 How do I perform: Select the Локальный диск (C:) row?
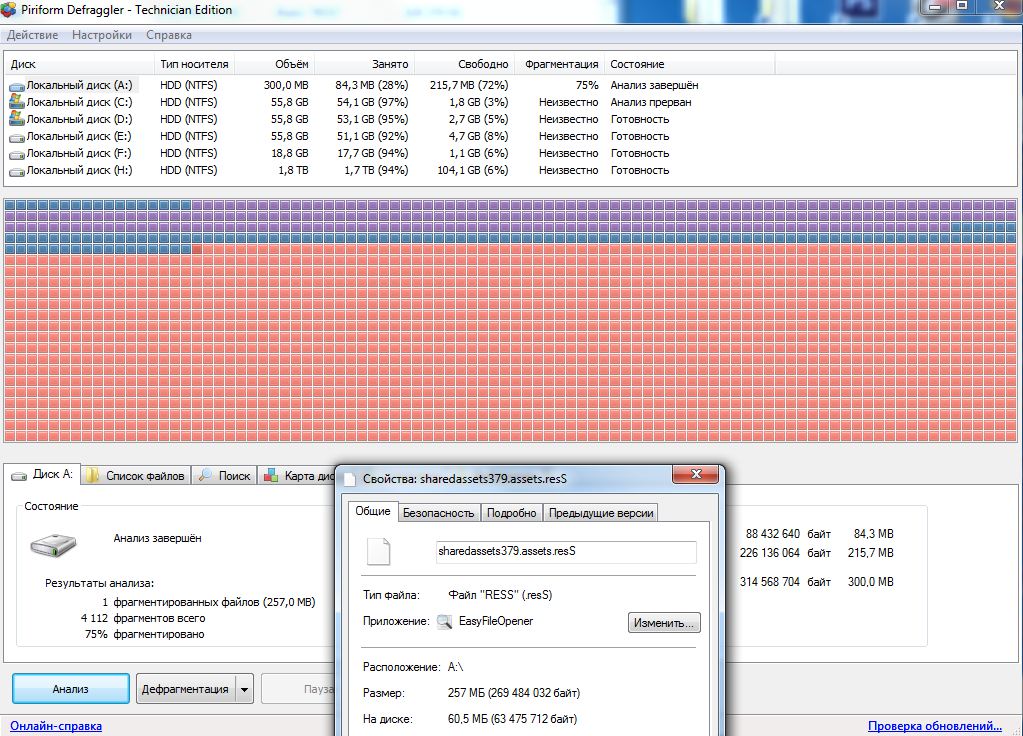391,102
